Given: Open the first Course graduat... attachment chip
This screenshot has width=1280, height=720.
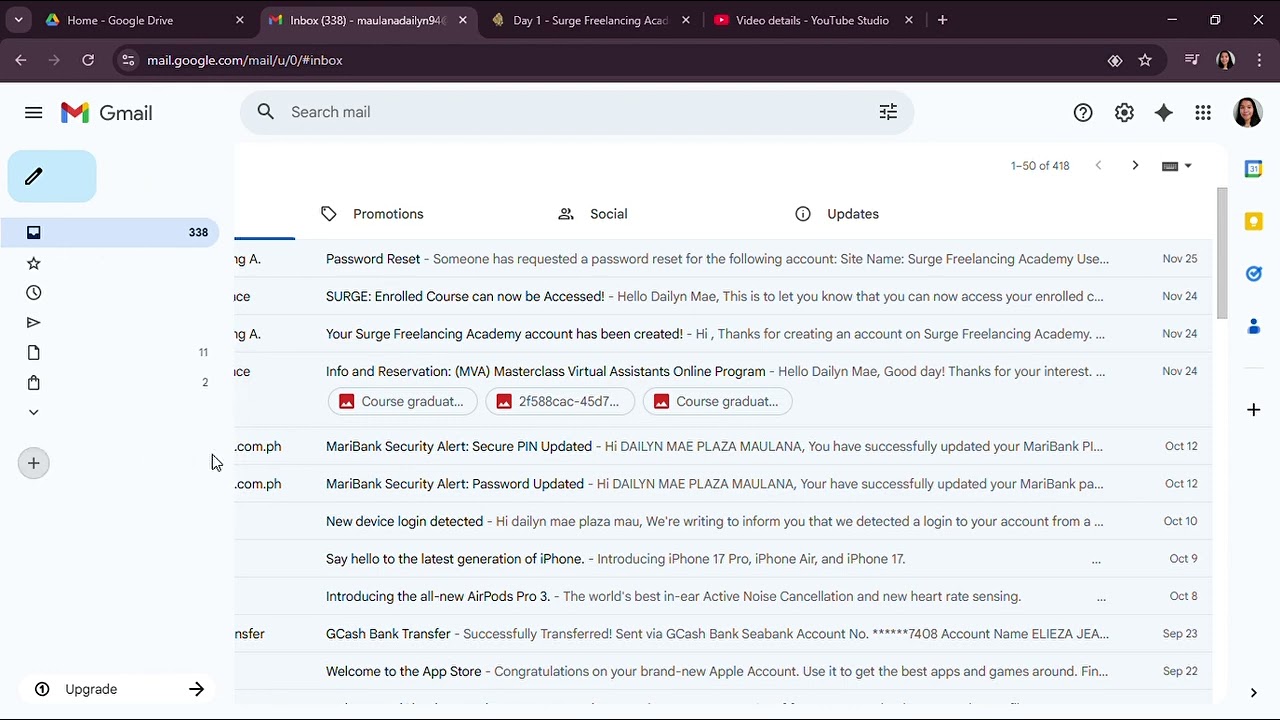Looking at the screenshot, I should click(402, 401).
